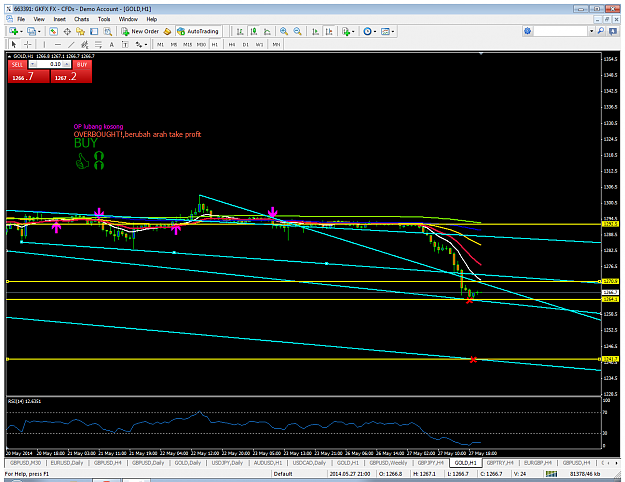Switch timeframe to W1
Image resolution: width=625 pixels, height=482 pixels.
(259, 45)
